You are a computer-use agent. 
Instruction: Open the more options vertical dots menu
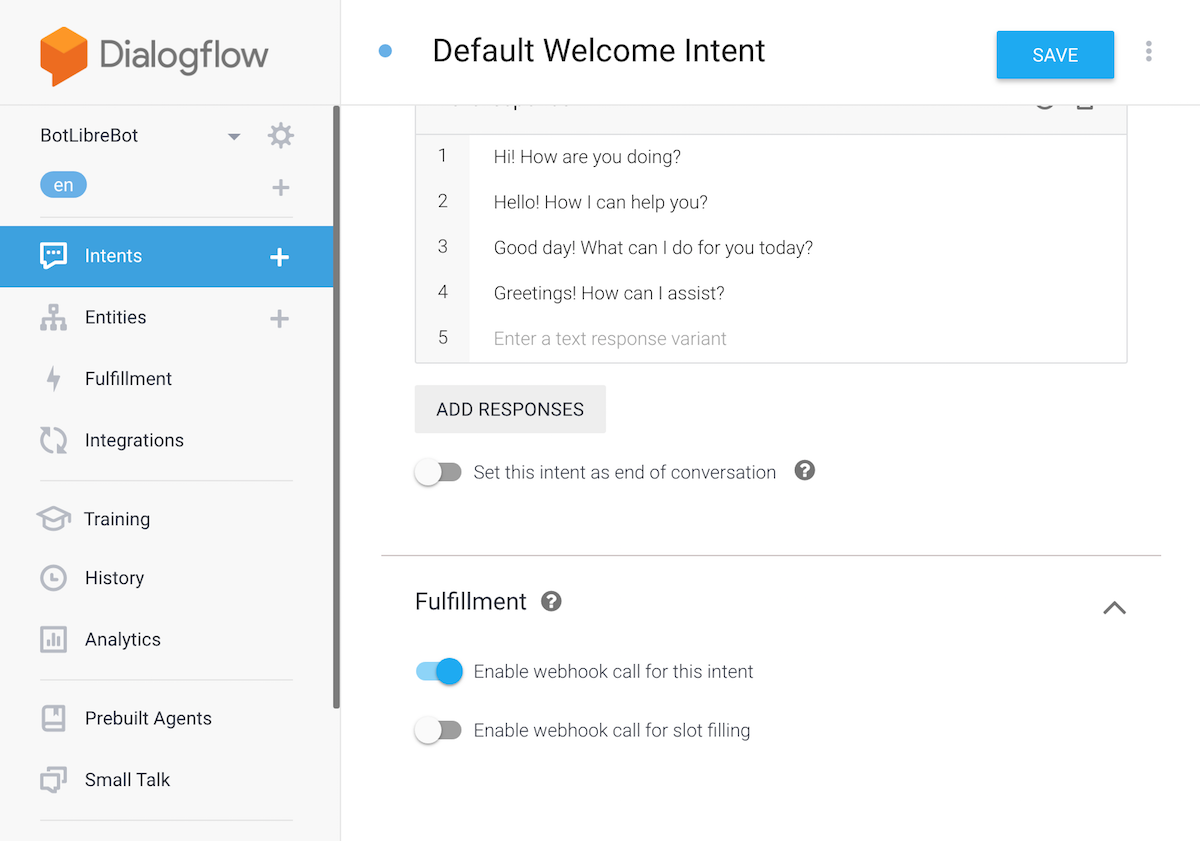click(x=1149, y=51)
